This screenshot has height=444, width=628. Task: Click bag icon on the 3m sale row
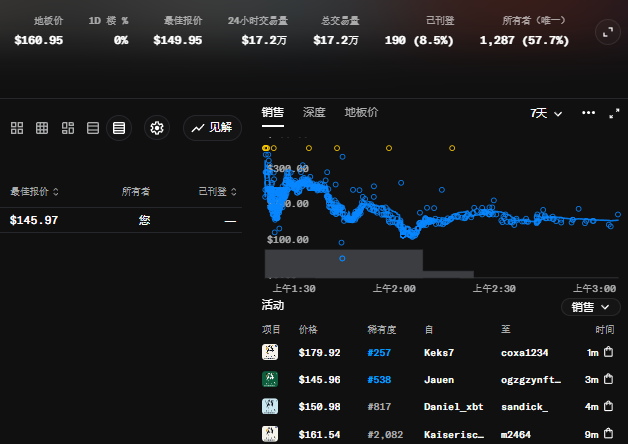point(608,379)
